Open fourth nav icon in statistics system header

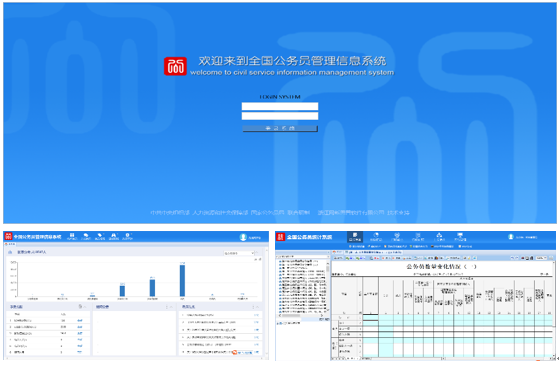pos(418,237)
